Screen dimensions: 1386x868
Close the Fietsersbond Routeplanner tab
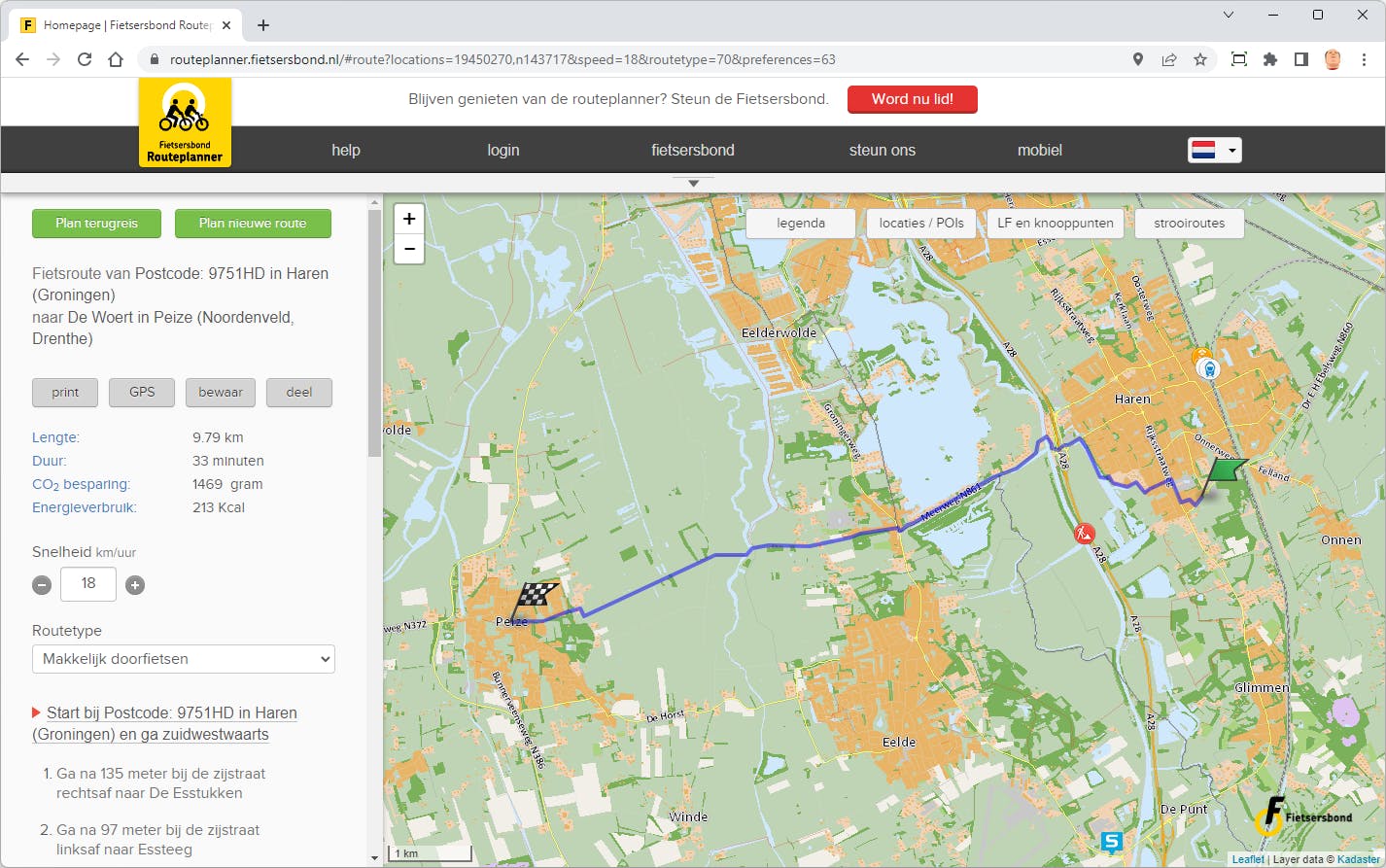click(x=227, y=25)
